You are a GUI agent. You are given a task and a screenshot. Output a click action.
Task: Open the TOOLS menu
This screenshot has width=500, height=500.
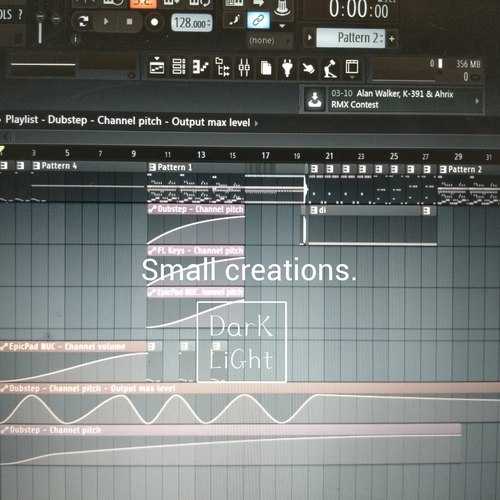[x=6, y=14]
